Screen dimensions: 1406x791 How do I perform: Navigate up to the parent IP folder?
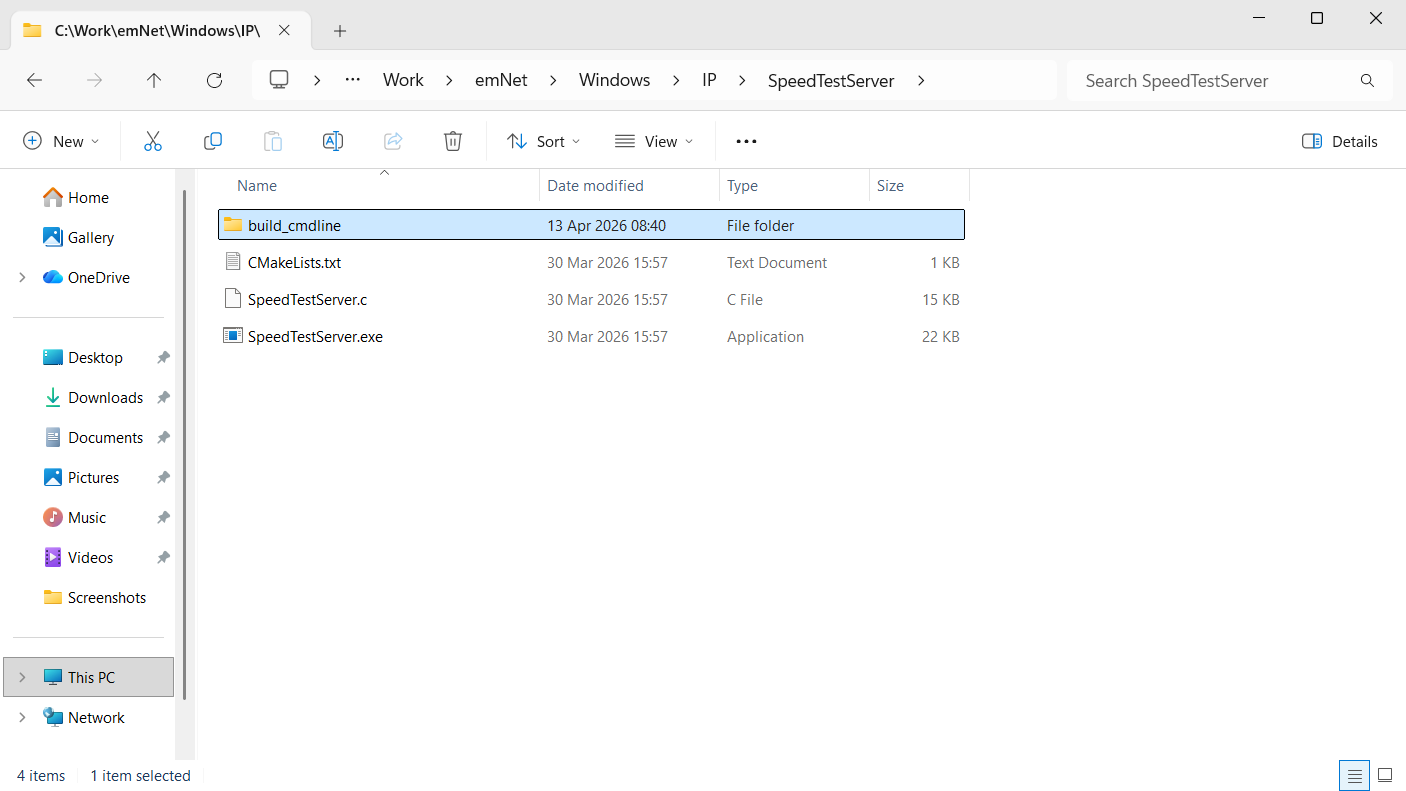(154, 80)
